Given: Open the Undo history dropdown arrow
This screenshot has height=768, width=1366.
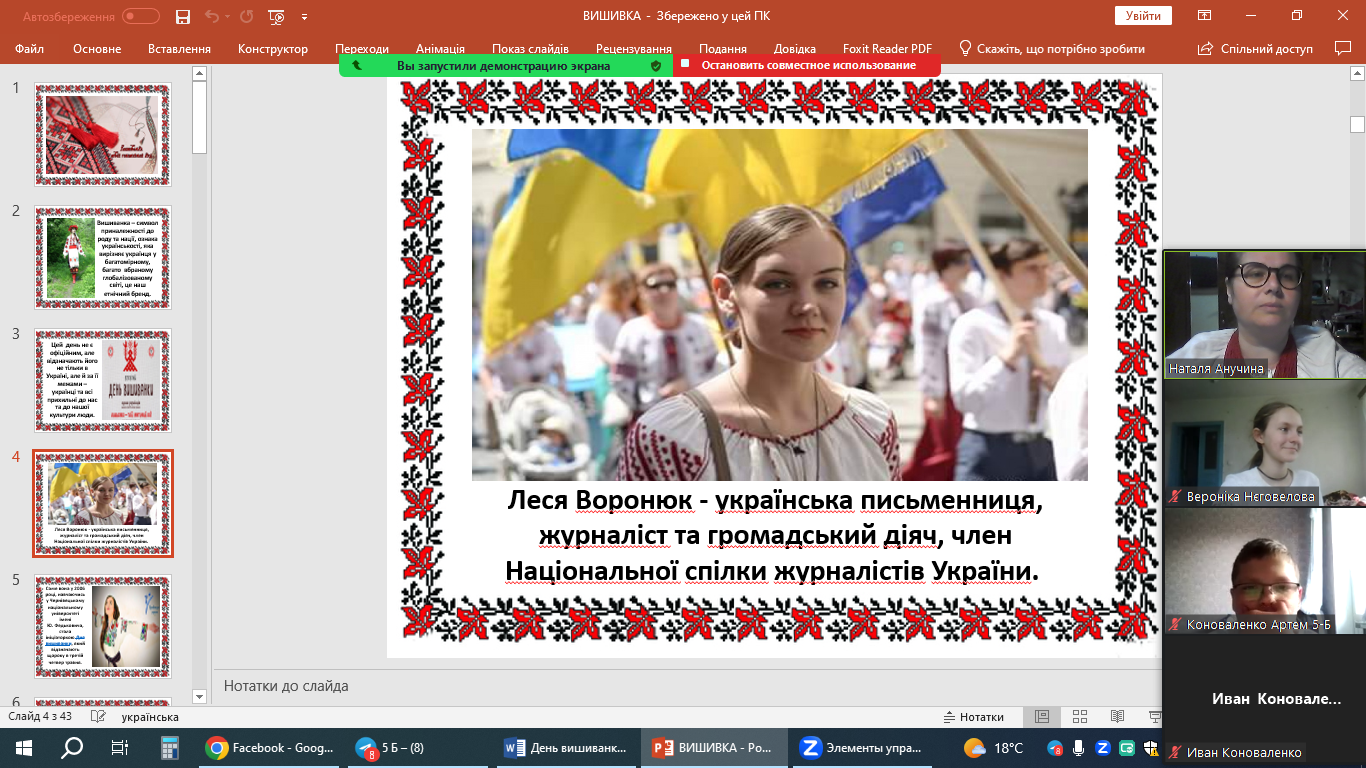Looking at the screenshot, I should coord(227,17).
